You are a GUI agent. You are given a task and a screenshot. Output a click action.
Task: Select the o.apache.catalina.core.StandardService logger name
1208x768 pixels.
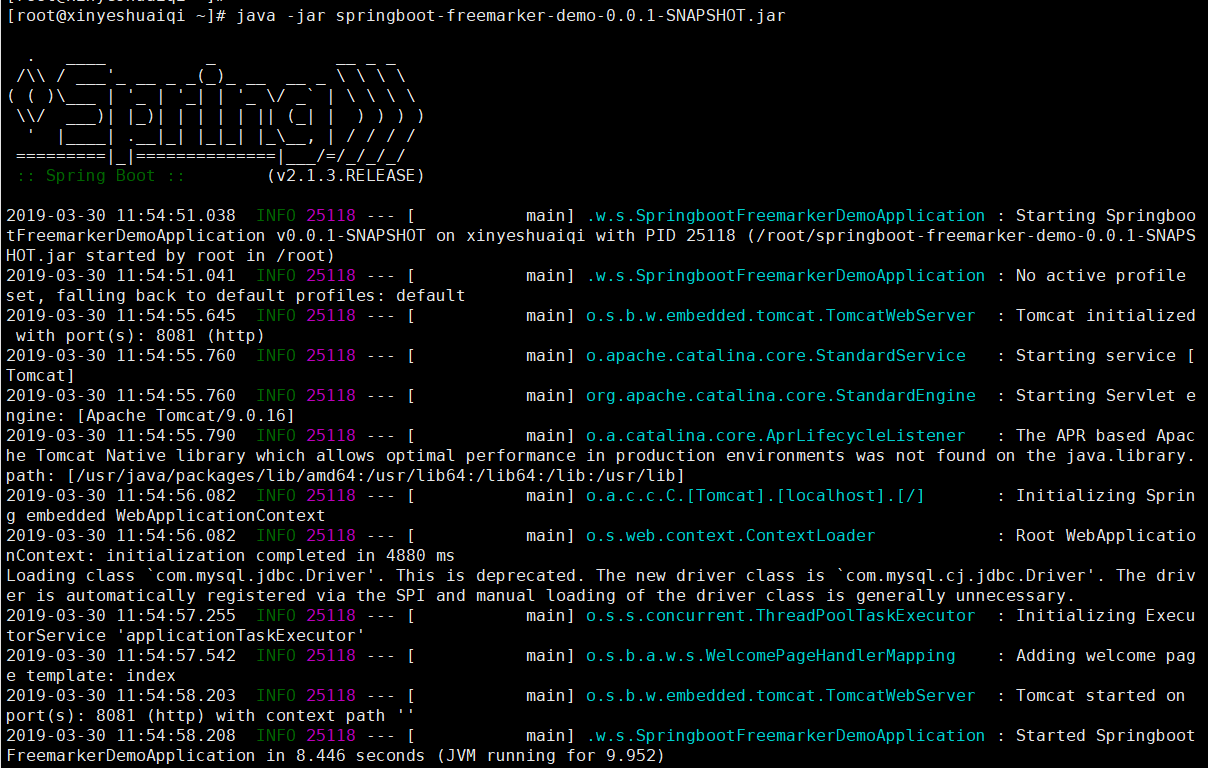click(x=775, y=356)
